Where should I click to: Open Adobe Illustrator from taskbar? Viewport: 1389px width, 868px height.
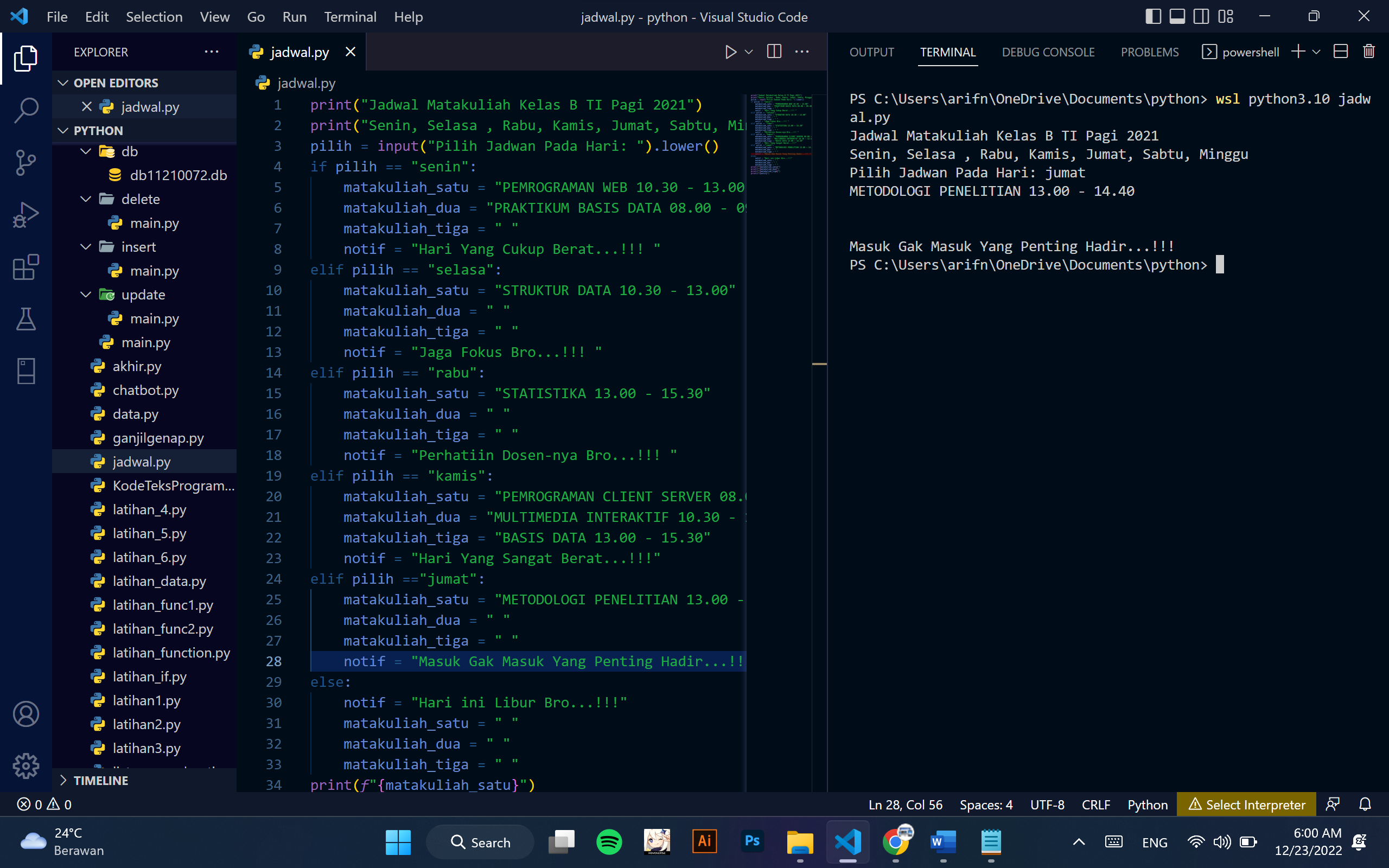pyautogui.click(x=704, y=842)
